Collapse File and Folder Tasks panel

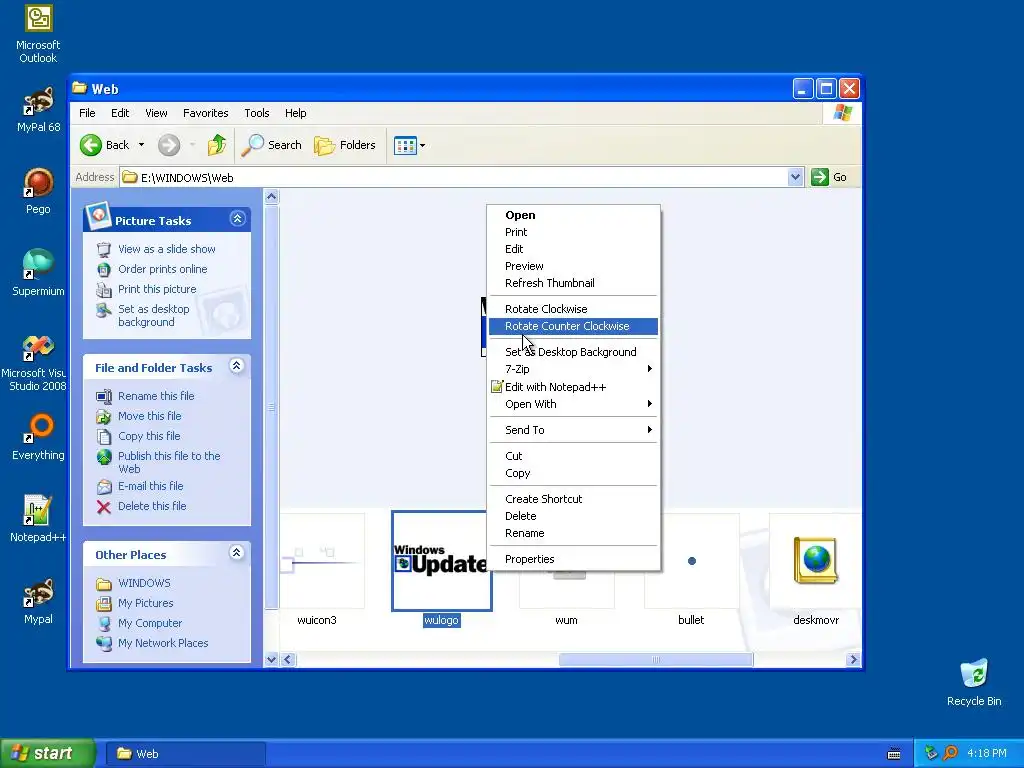(x=236, y=366)
